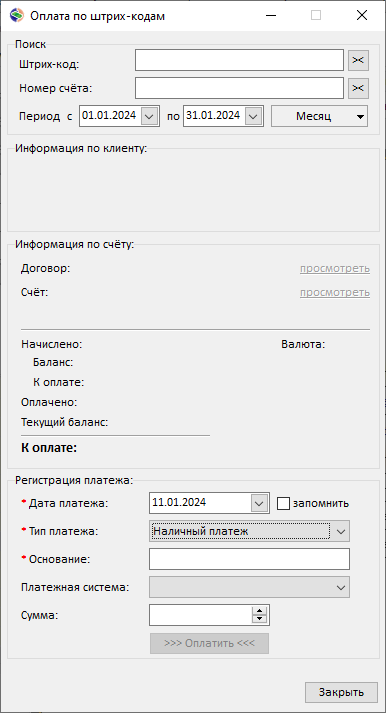Click the >>> Оплатить <<< button
The image size is (386, 713).
pyautogui.click(x=209, y=643)
